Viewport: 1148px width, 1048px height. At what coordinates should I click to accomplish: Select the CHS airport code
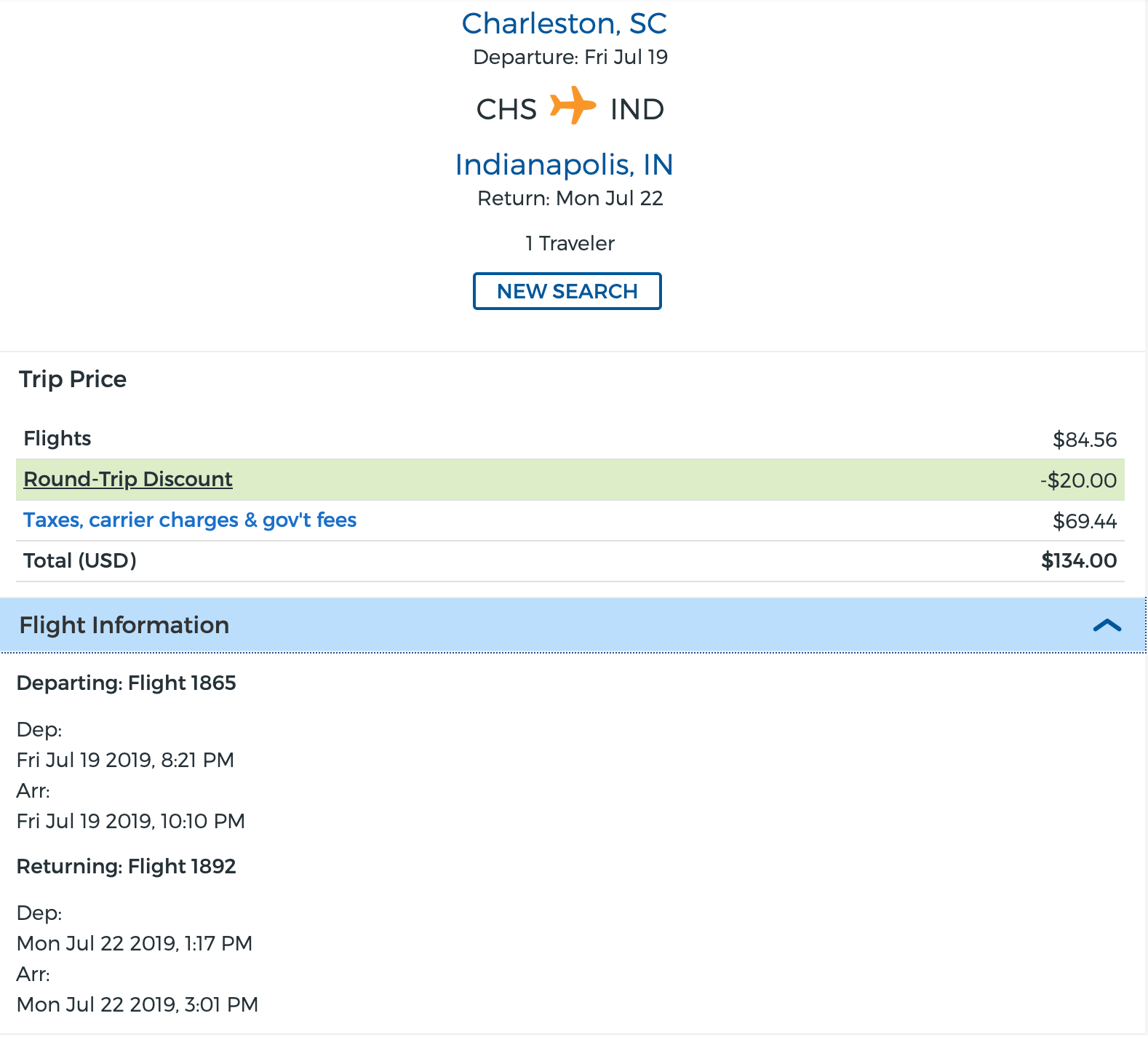pos(506,109)
